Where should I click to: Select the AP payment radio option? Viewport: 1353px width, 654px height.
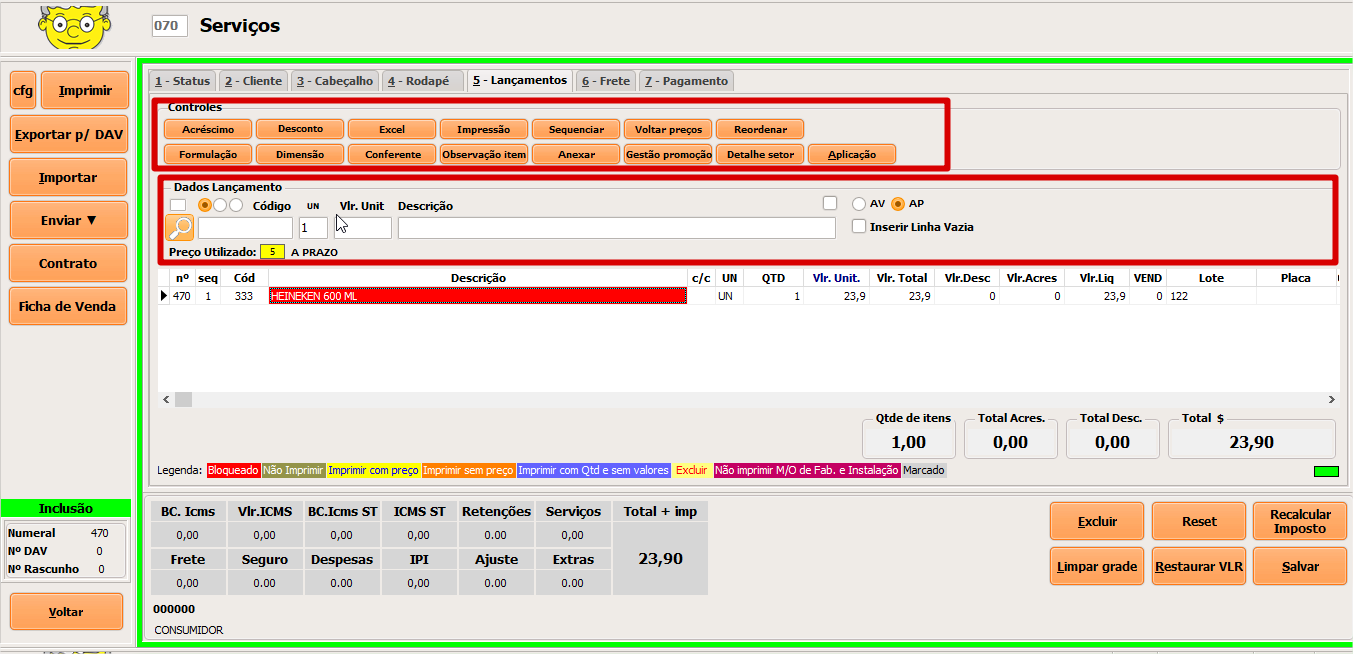click(x=897, y=204)
